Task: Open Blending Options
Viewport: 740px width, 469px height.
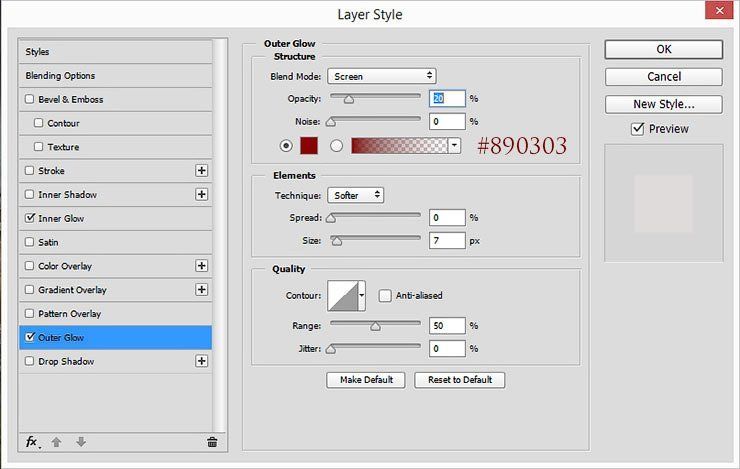Action: (x=116, y=75)
